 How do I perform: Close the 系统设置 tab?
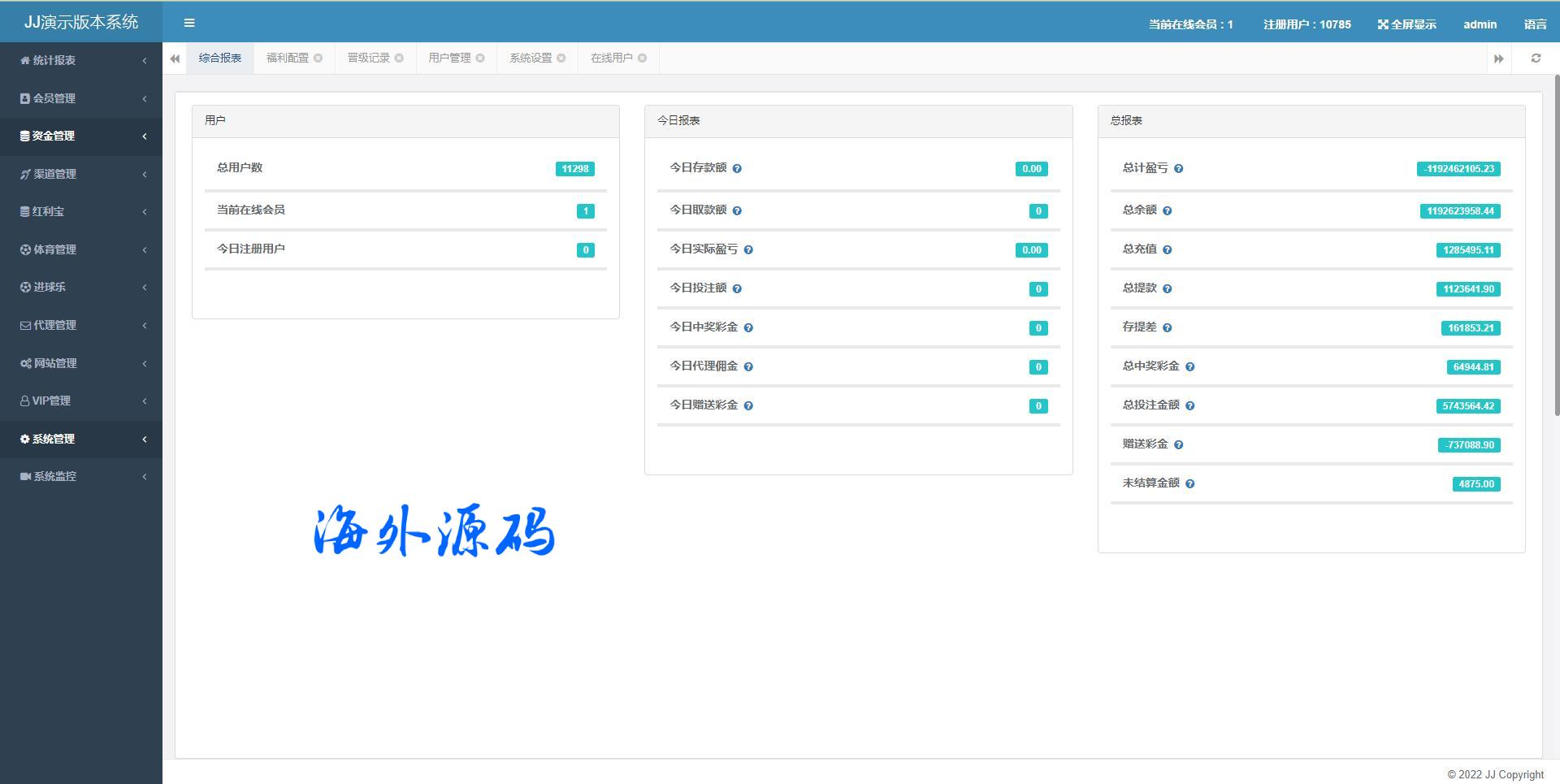point(561,58)
